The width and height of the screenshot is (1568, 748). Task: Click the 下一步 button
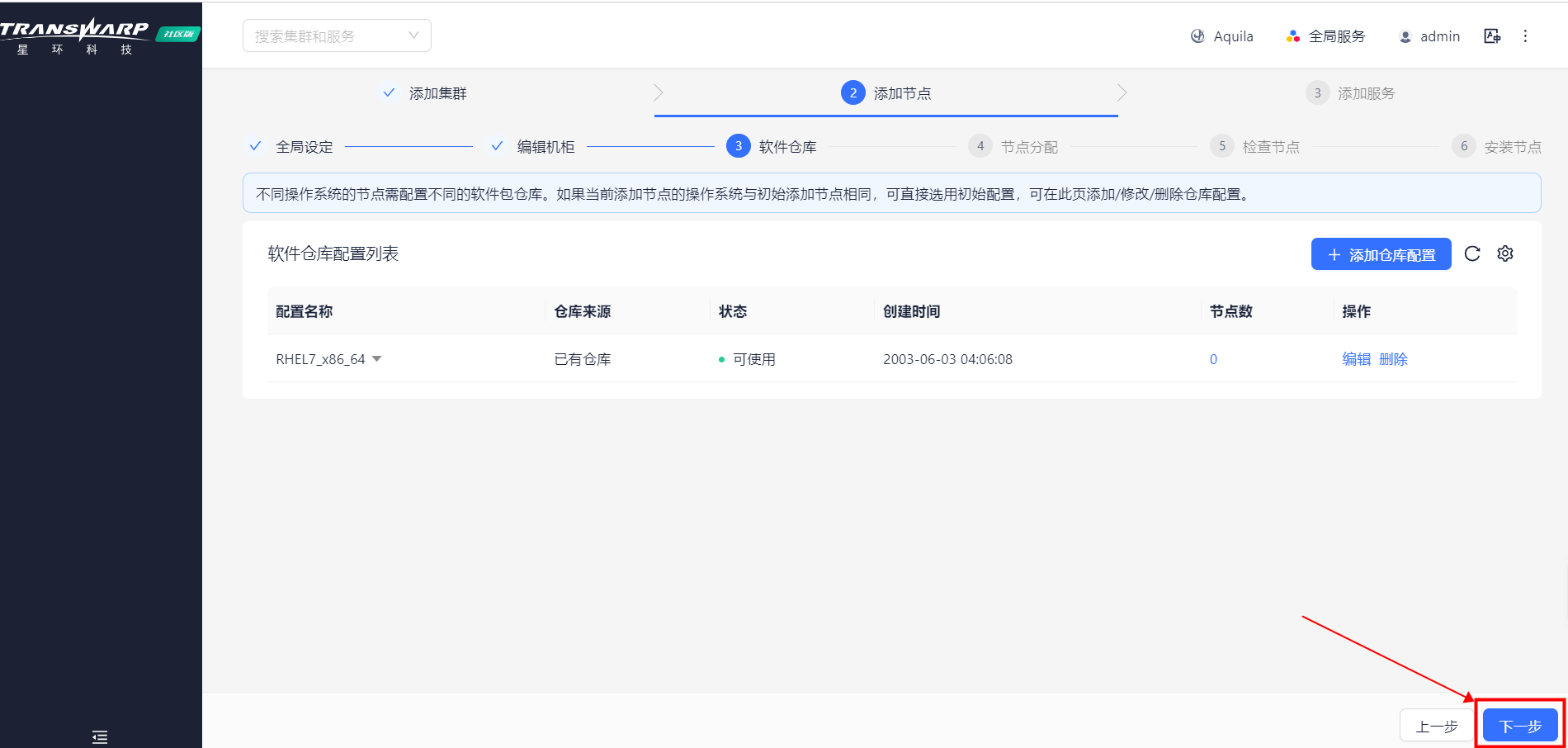1520,726
